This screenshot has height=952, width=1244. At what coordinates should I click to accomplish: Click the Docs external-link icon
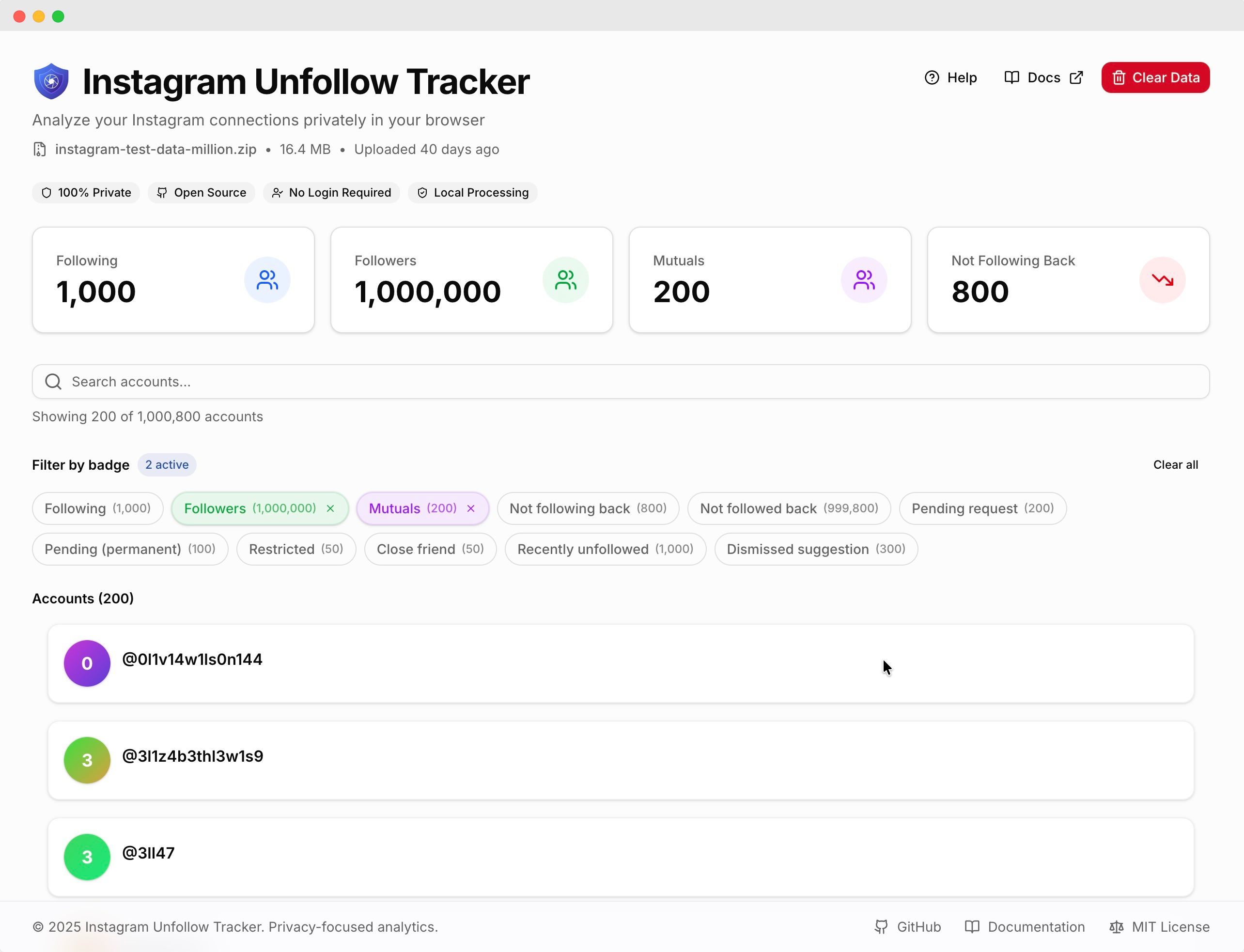pos(1076,77)
